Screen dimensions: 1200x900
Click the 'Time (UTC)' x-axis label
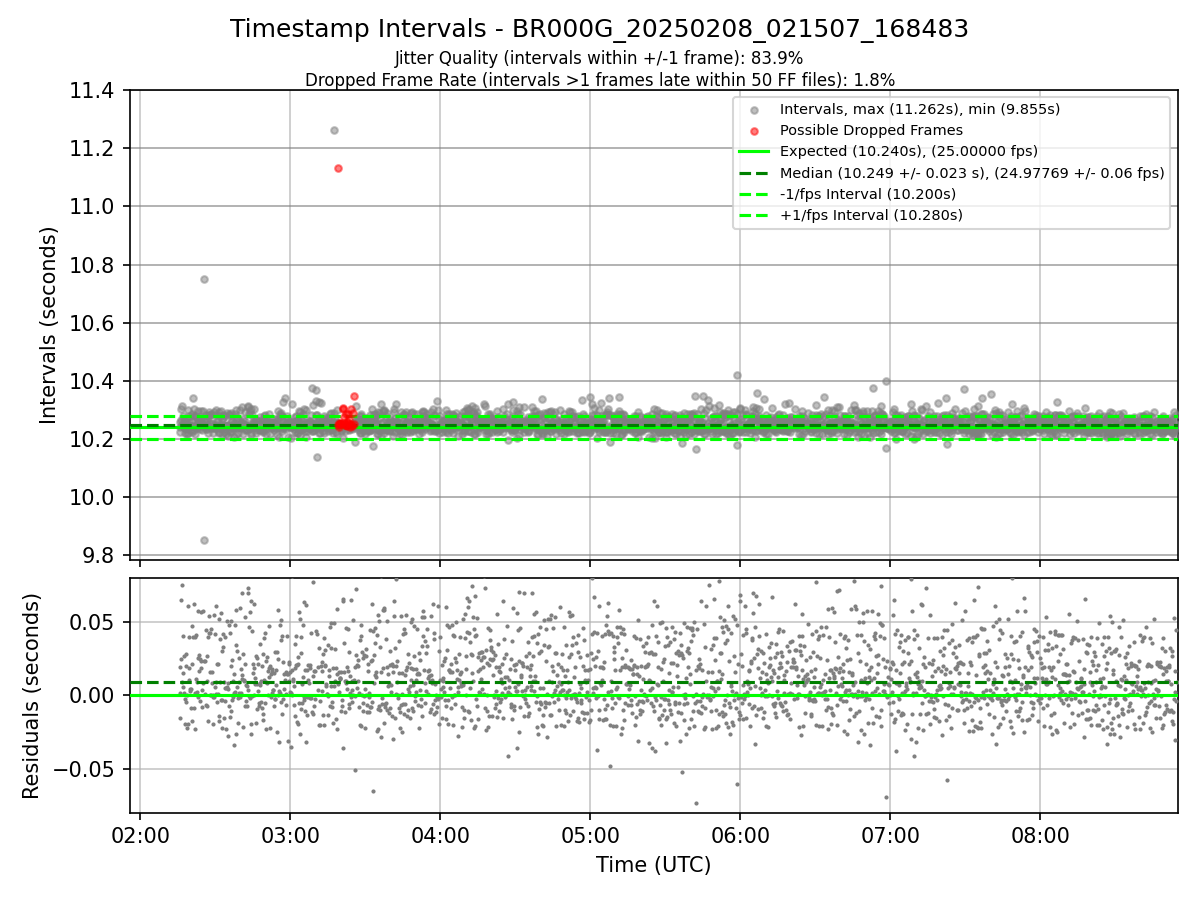[653, 865]
